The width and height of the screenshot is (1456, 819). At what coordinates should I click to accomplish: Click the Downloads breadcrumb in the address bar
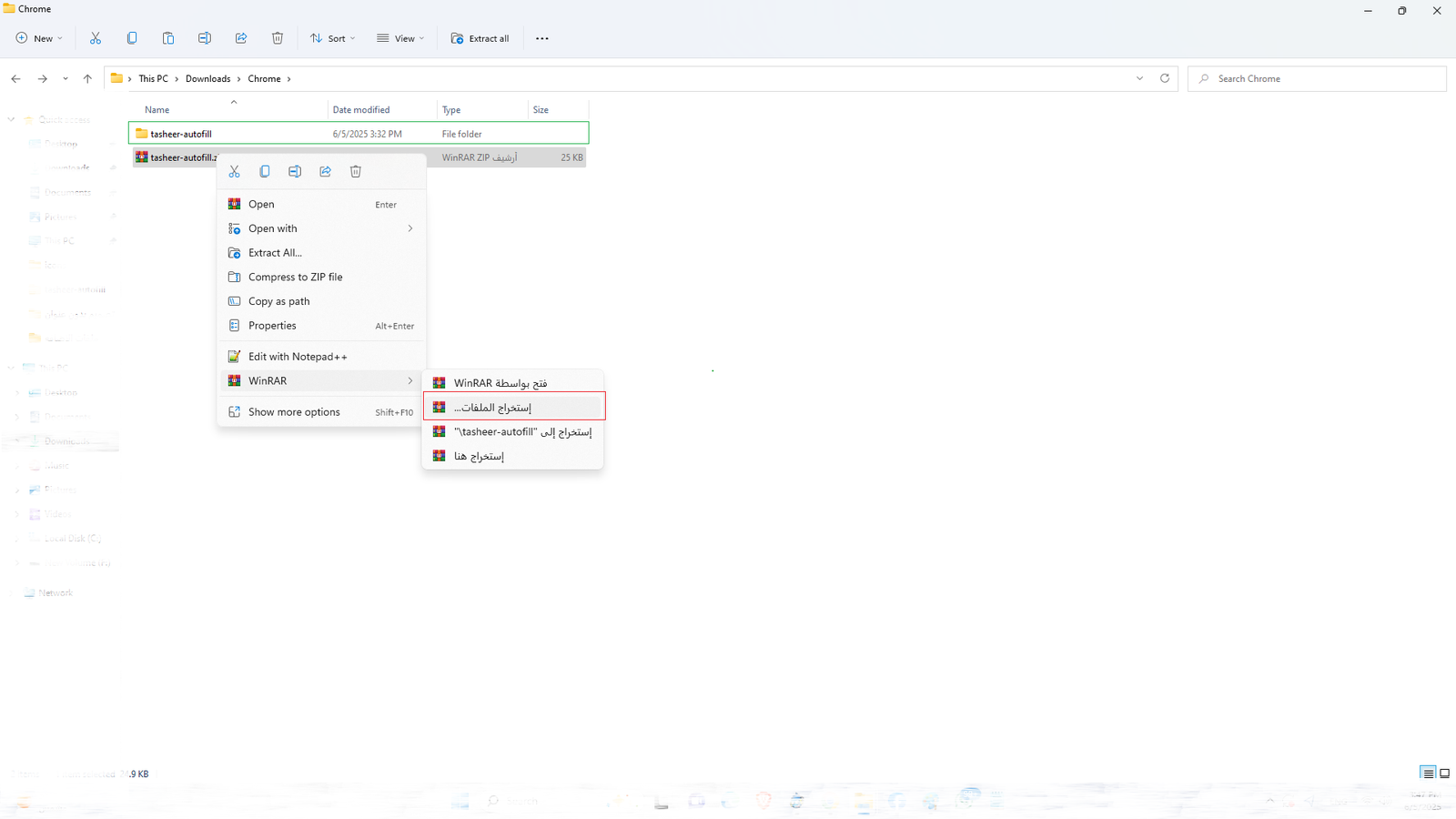coord(207,79)
